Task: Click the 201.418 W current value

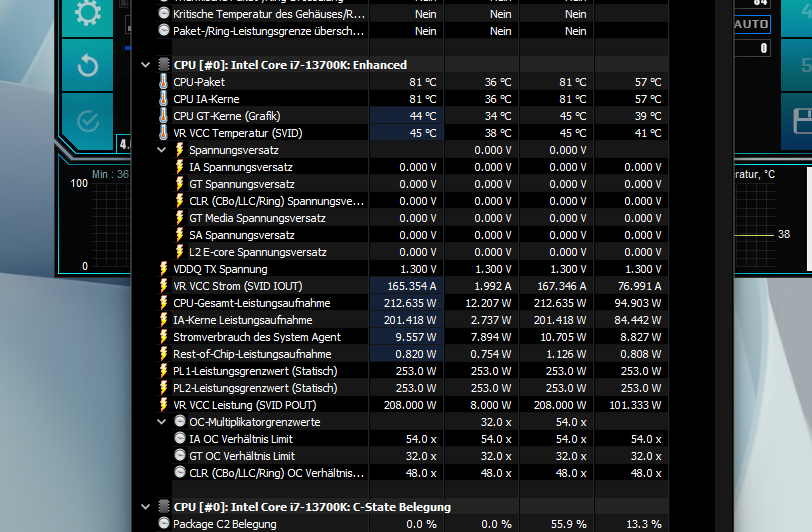Action: click(410, 320)
